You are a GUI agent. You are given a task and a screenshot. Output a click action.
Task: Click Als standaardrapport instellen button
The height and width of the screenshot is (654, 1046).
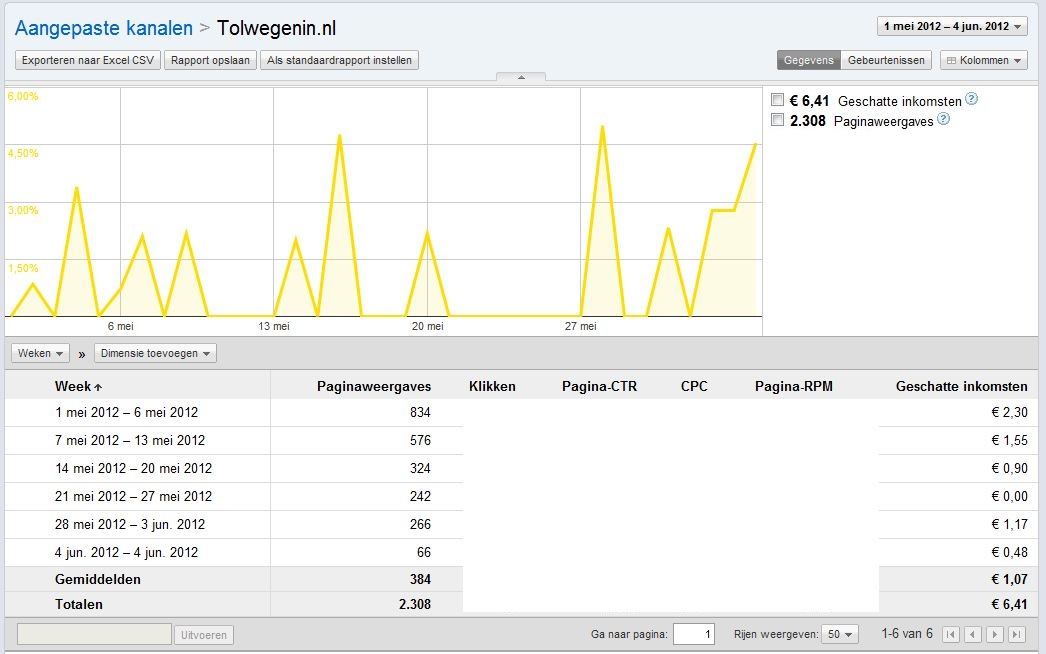tap(340, 60)
